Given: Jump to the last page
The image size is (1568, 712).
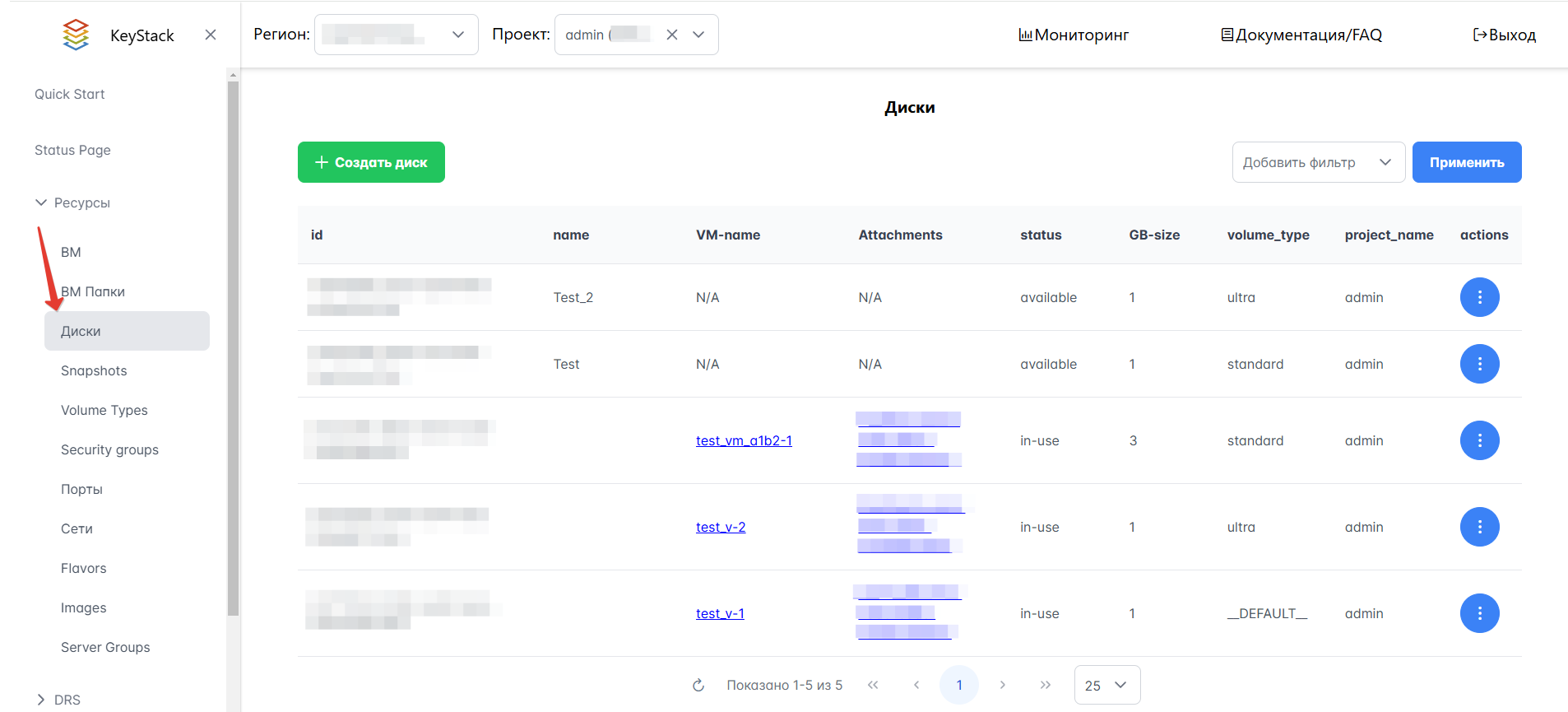Looking at the screenshot, I should (1045, 685).
